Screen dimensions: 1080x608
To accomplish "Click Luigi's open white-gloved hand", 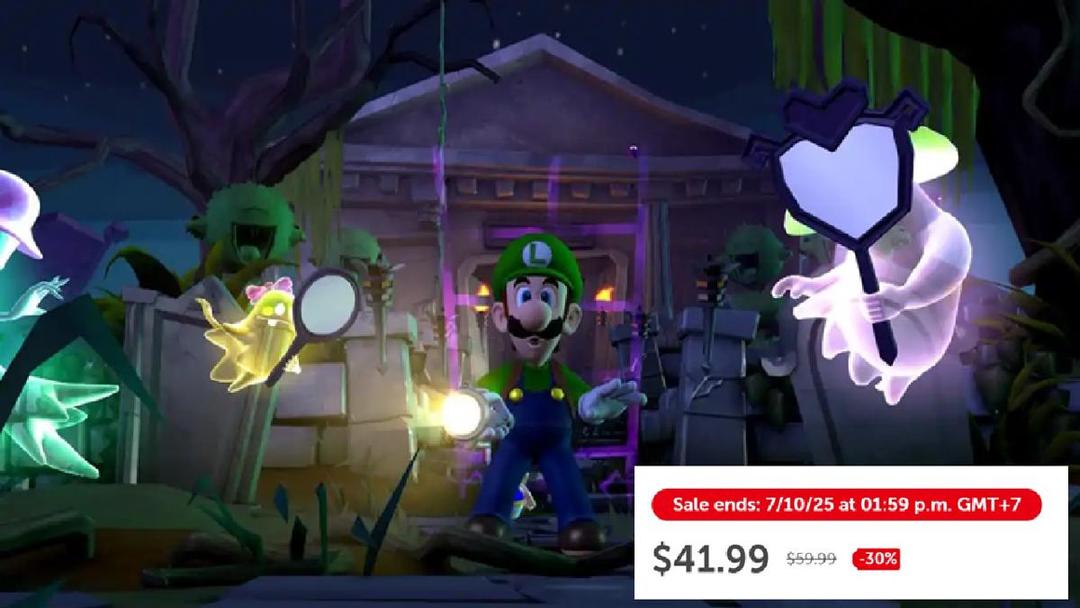I will (x=610, y=401).
